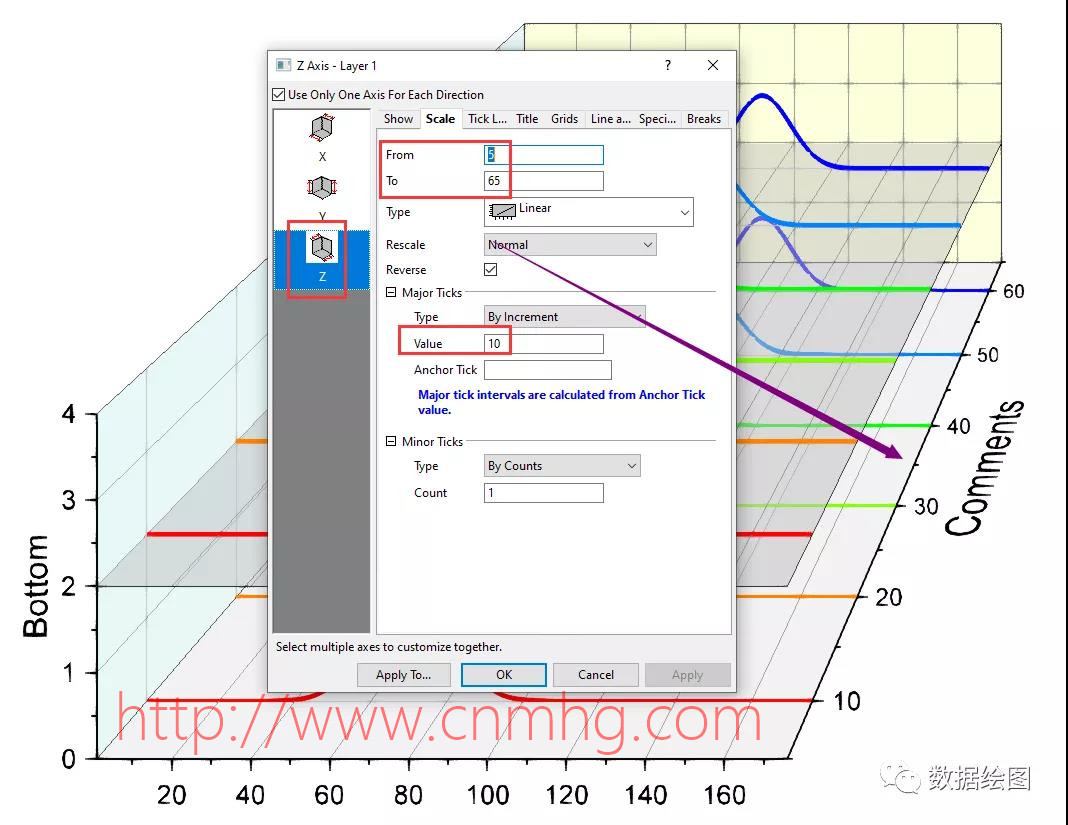Image resolution: width=1068 pixels, height=825 pixels.
Task: Close the Z Axis dialog
Action: tap(713, 66)
